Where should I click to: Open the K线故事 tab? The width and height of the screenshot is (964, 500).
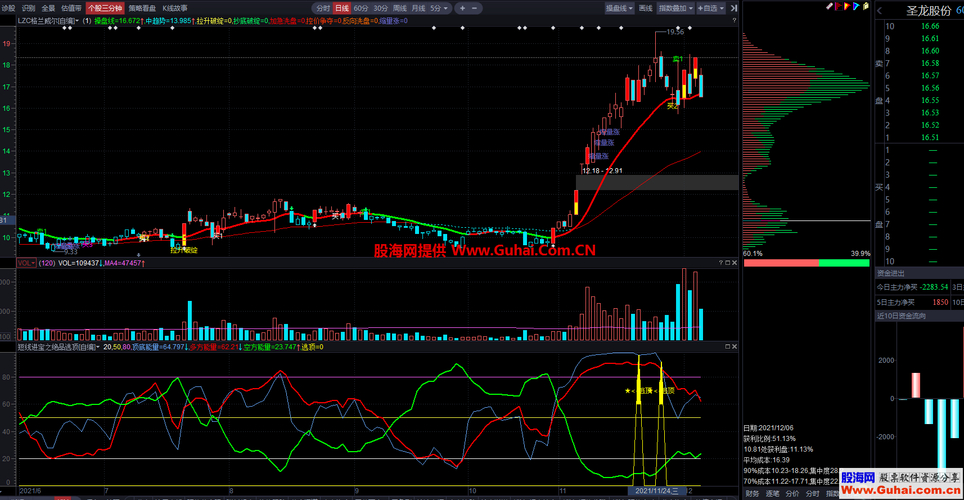(175, 8)
